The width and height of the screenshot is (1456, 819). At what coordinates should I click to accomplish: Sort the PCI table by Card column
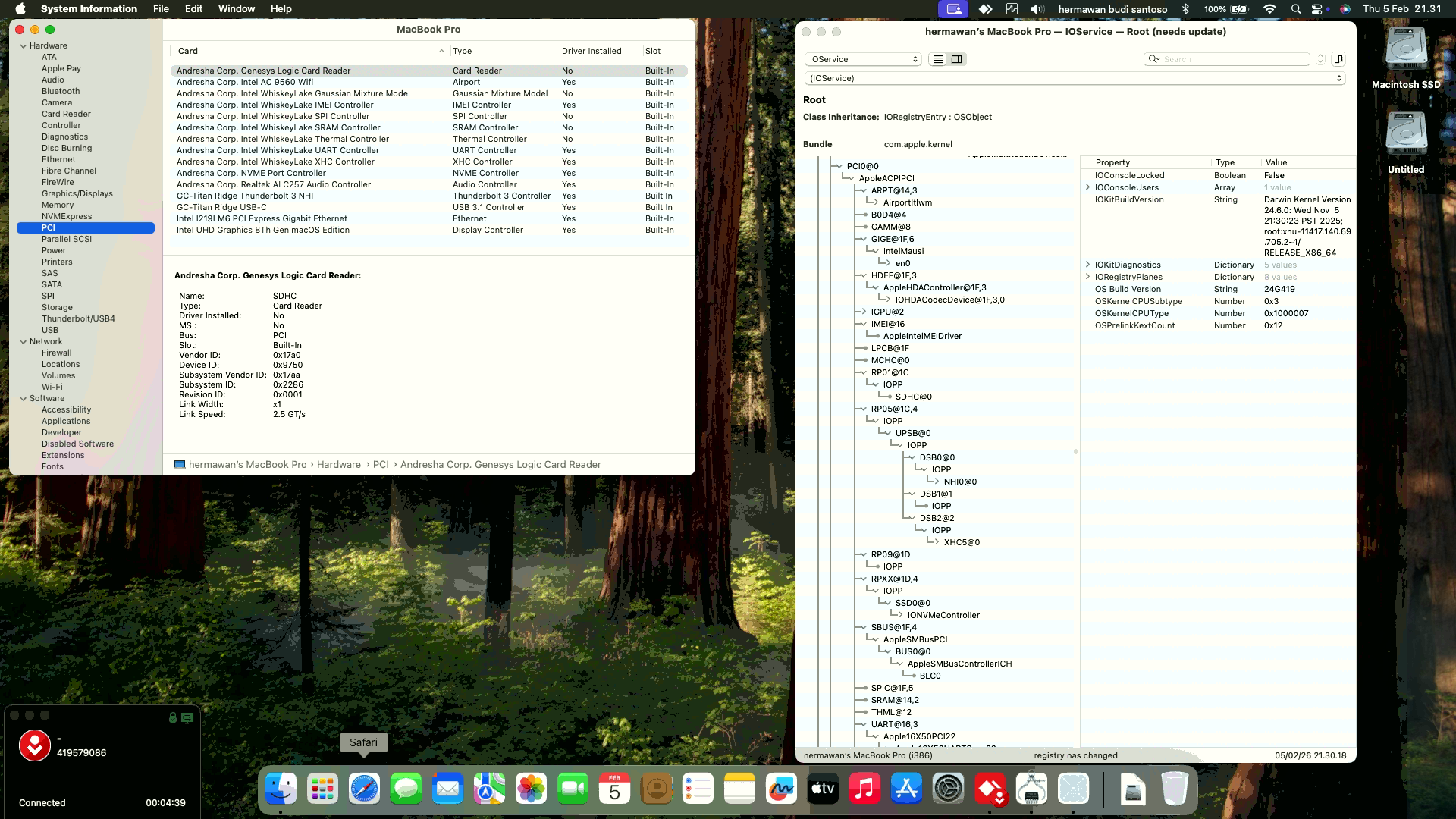tap(309, 51)
